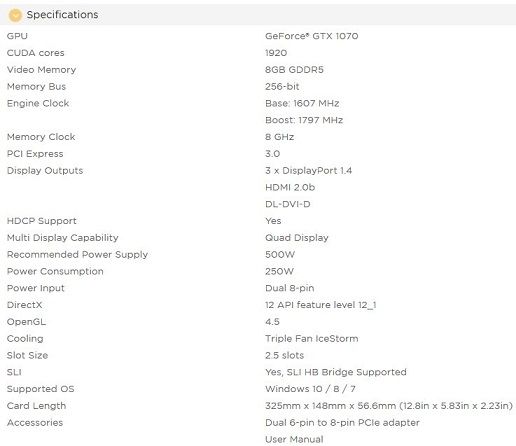This screenshot has height=446, width=516.
Task: Select the 256-bit memory bus text
Action: click(282, 86)
